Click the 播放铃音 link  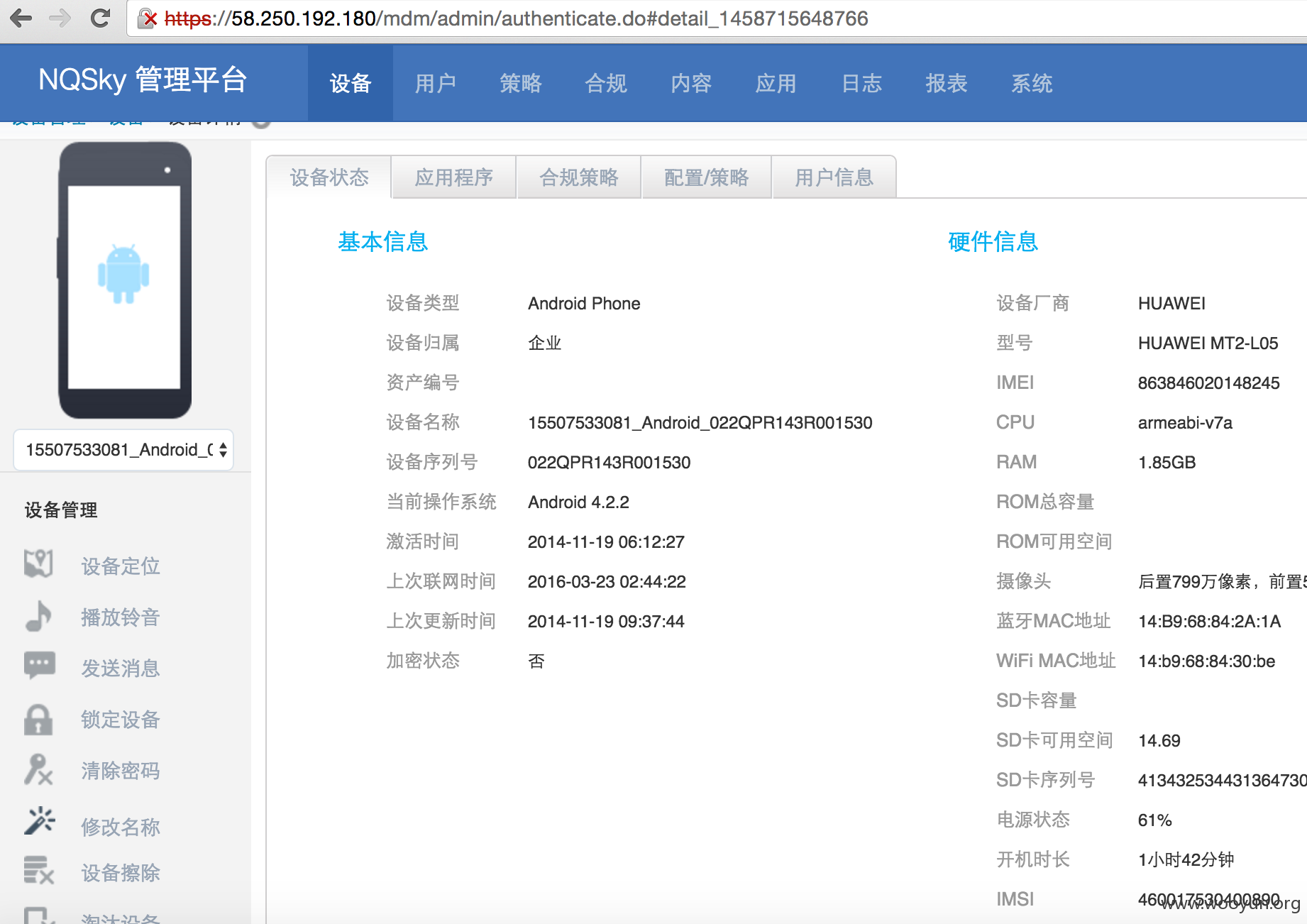pos(121,617)
